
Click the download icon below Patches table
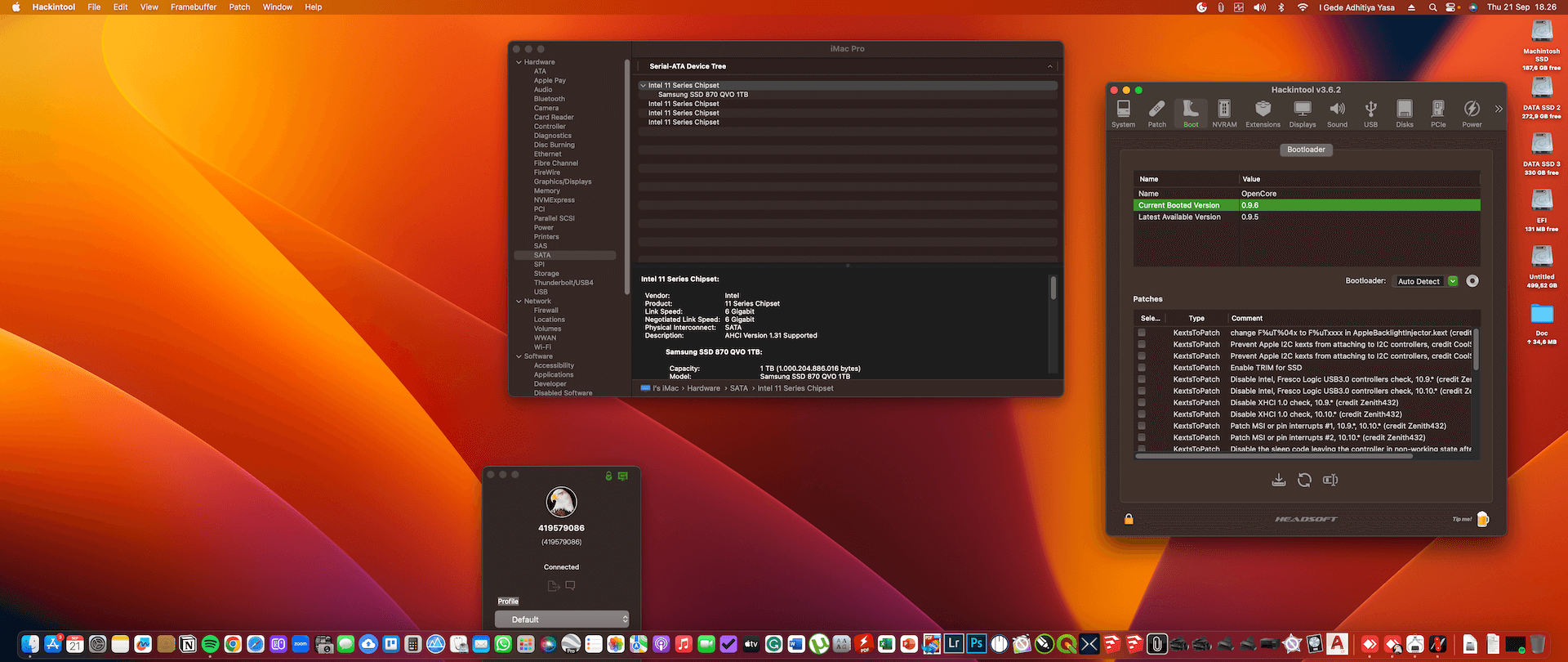1279,480
